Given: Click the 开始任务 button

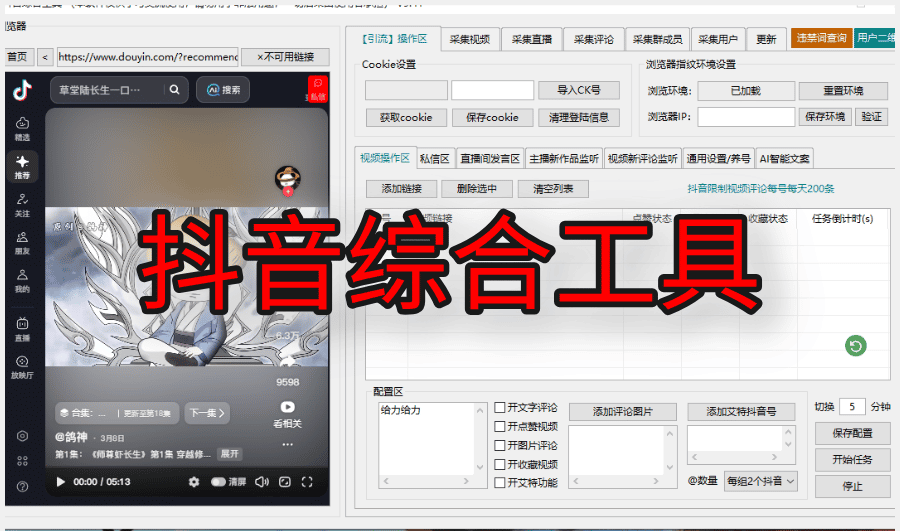Looking at the screenshot, I should tap(852, 460).
